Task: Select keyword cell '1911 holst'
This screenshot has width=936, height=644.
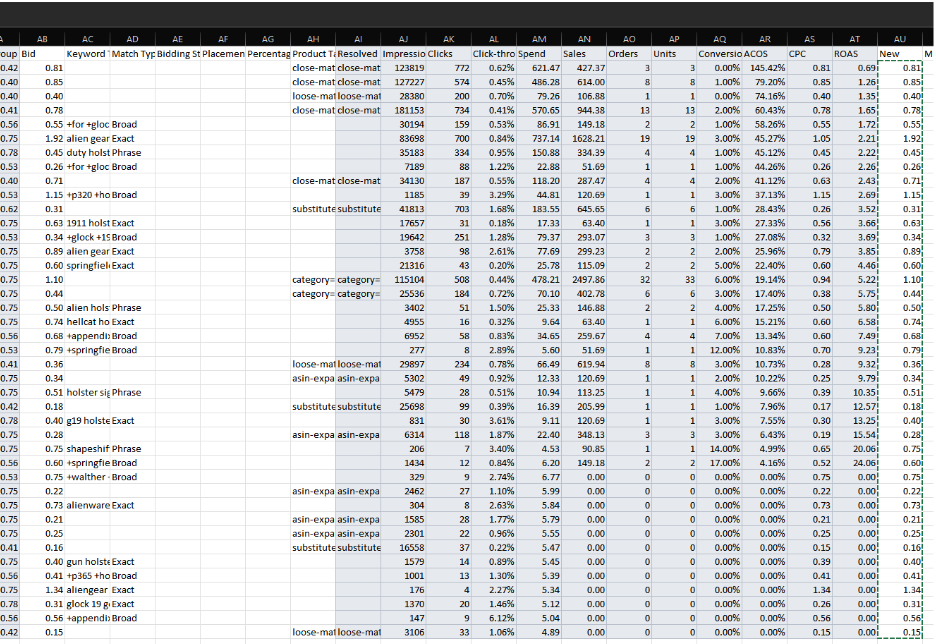Action: 88,223
